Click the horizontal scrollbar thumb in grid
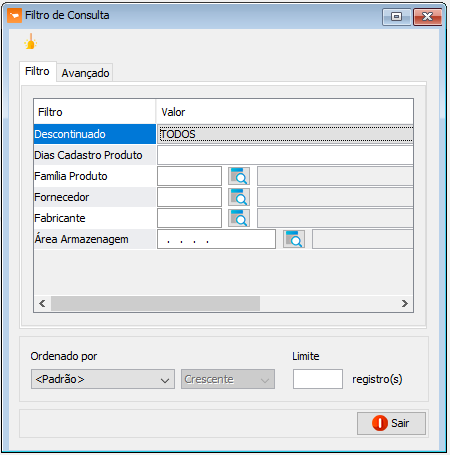Screen dimensions: 450x455 pos(155,303)
